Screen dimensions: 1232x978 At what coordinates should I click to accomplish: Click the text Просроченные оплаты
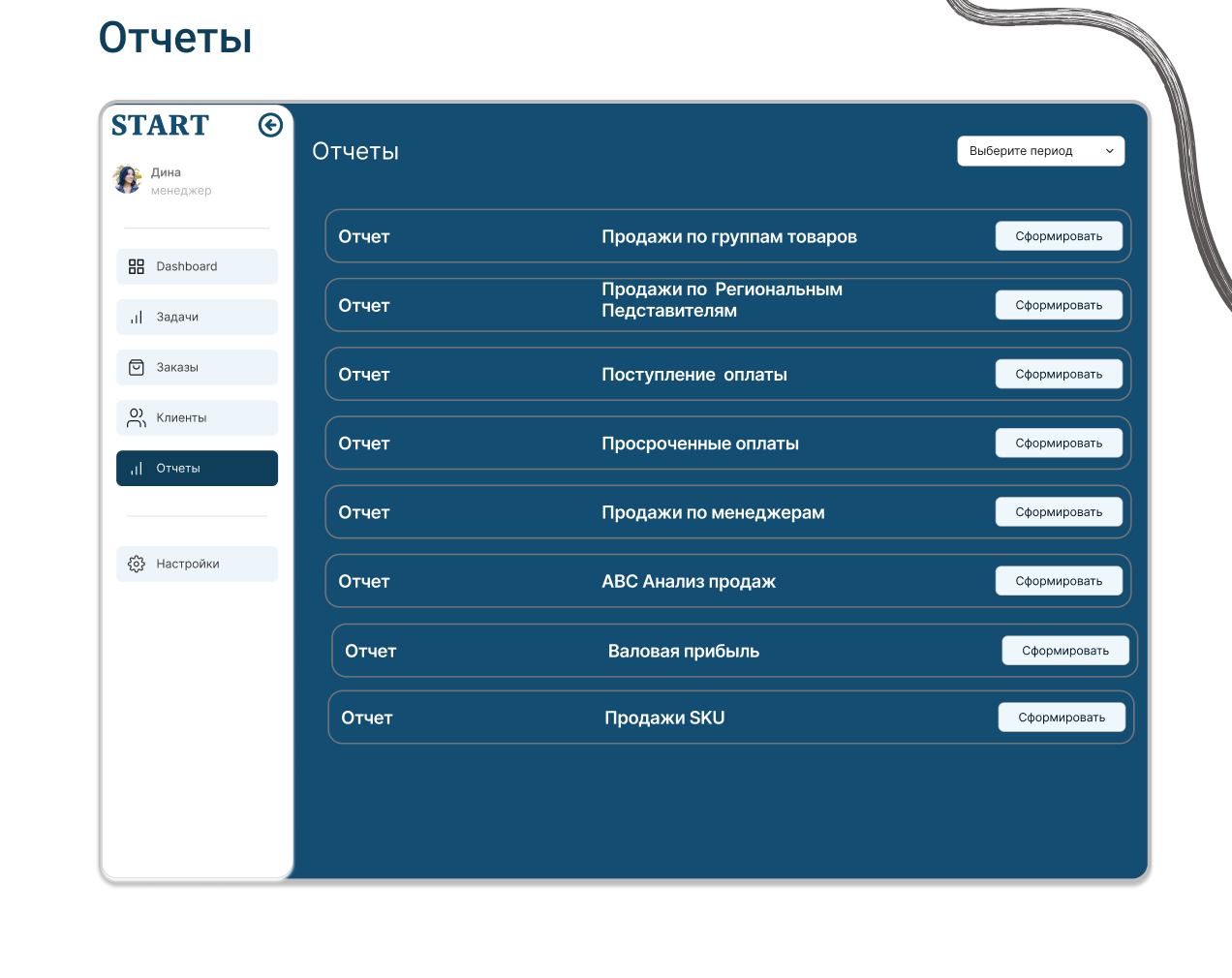pyautogui.click(x=700, y=443)
